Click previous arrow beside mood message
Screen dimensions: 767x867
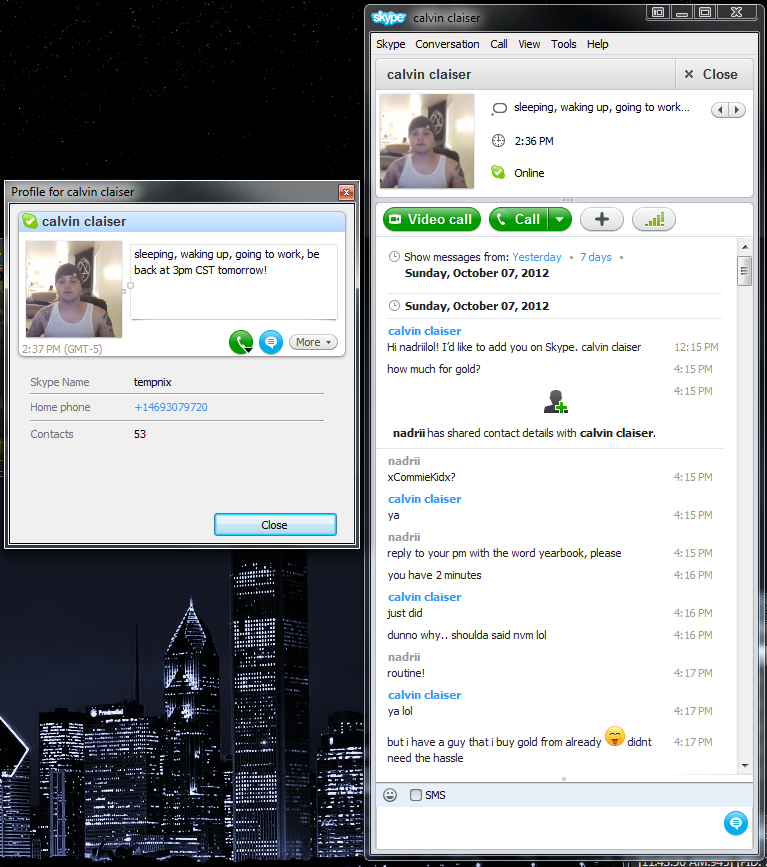coord(720,109)
